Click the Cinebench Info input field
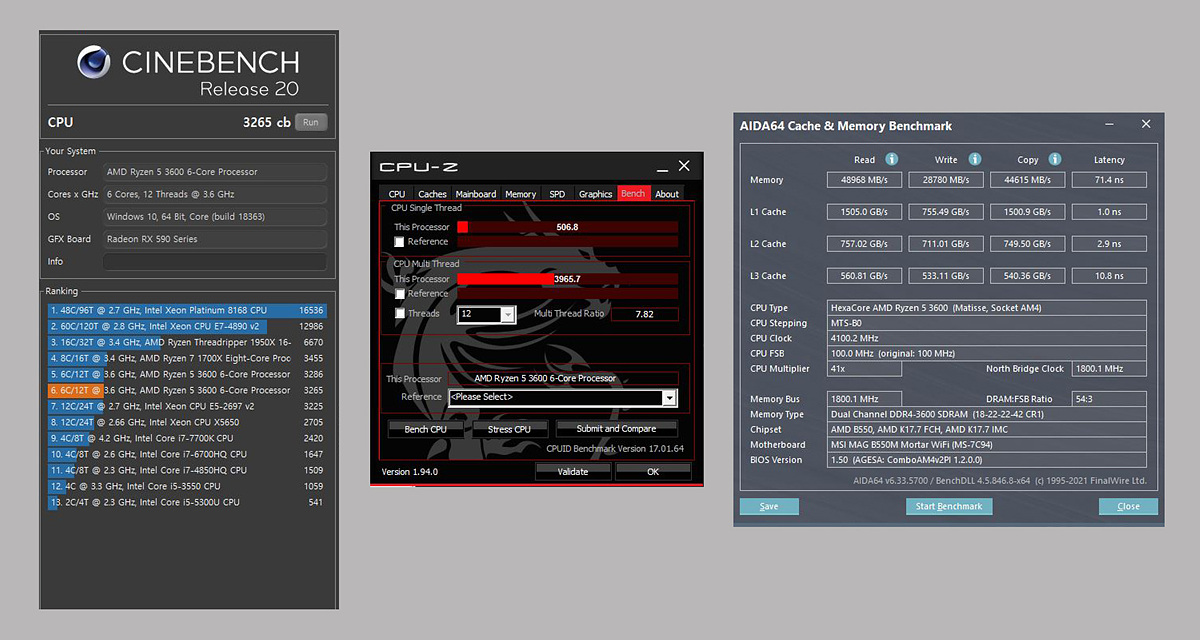Image resolution: width=1200 pixels, height=640 pixels. pyautogui.click(x=215, y=262)
